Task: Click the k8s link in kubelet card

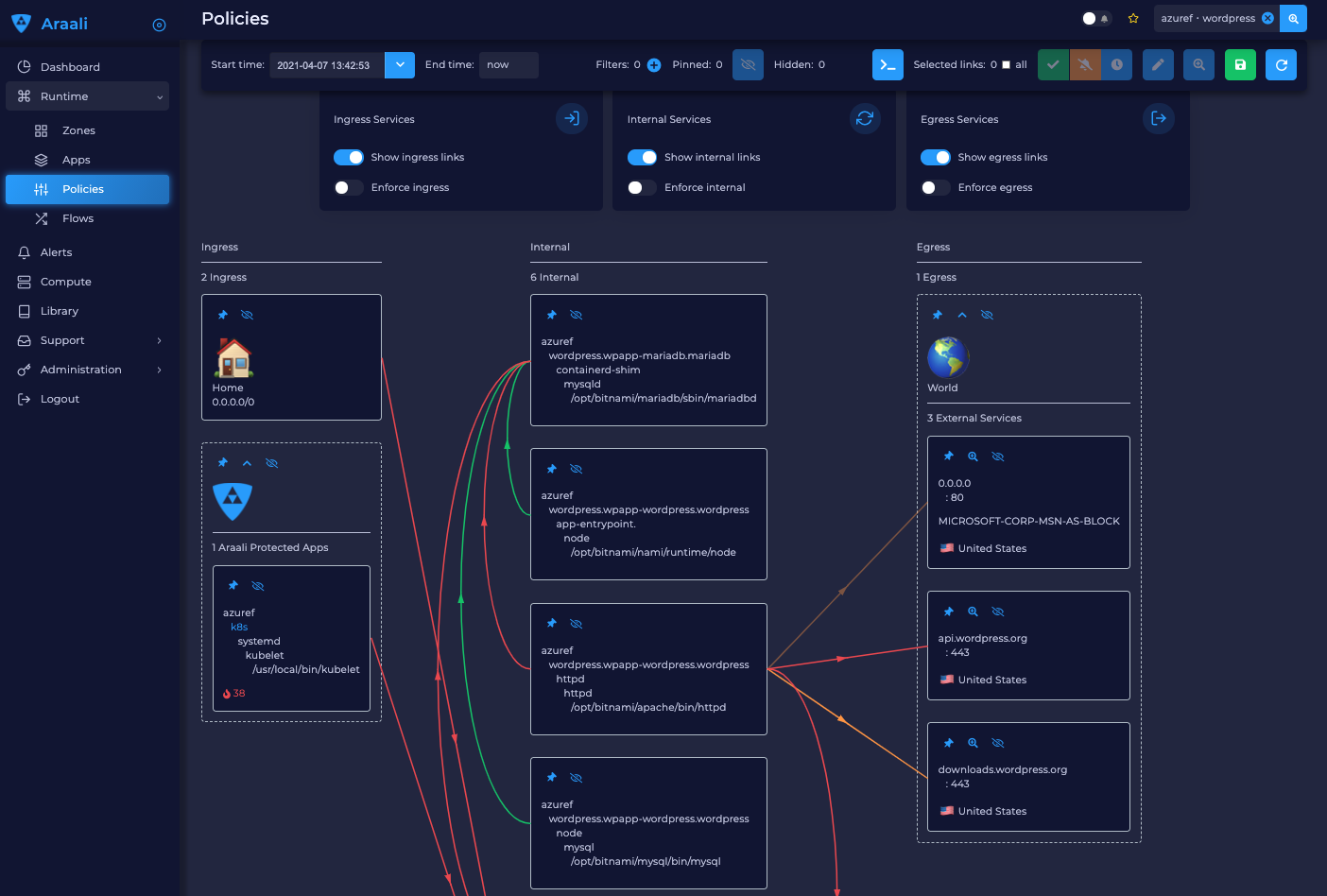Action: 239,628
